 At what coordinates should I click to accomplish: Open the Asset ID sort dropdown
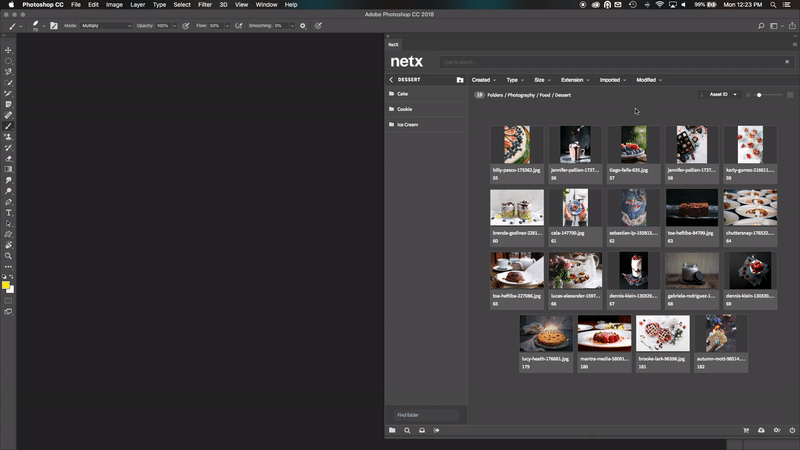coord(722,94)
